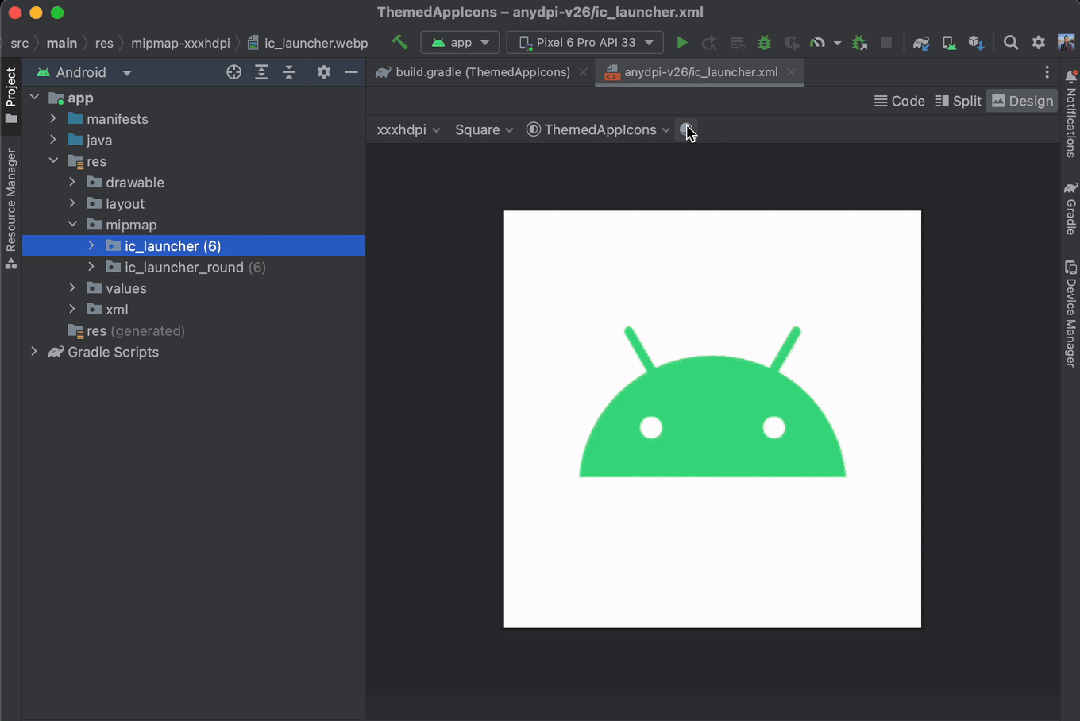Expand ic_launcher (6) node
This screenshot has height=721, width=1080.
(x=91, y=246)
